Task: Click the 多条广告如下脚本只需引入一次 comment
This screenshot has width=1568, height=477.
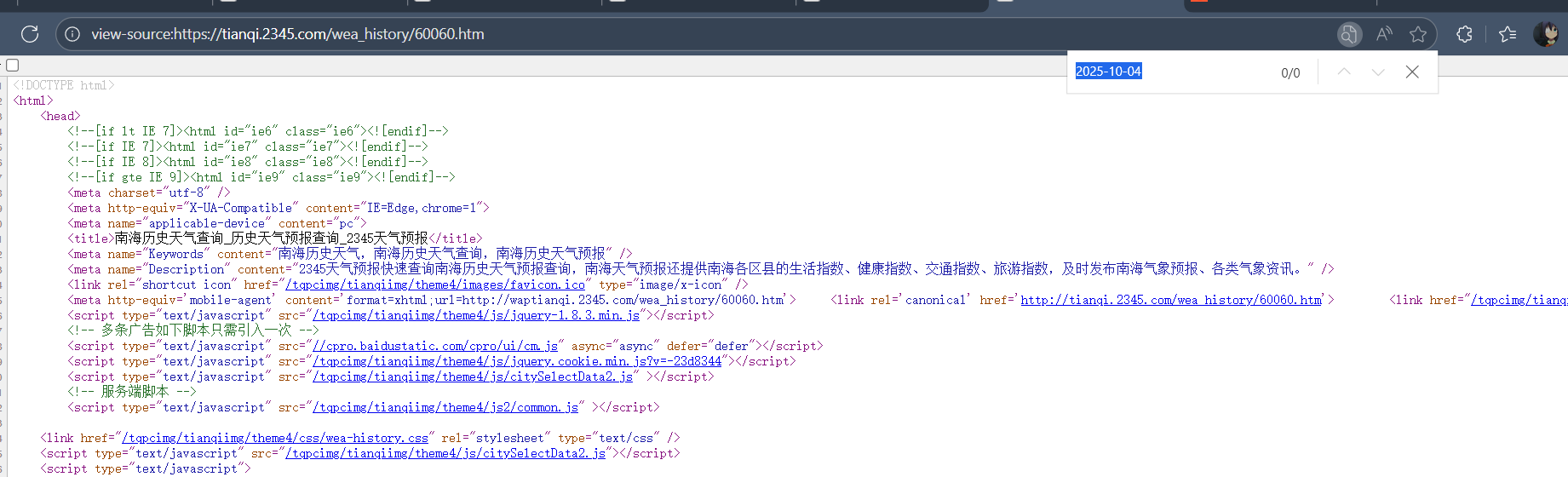Action: [193, 330]
